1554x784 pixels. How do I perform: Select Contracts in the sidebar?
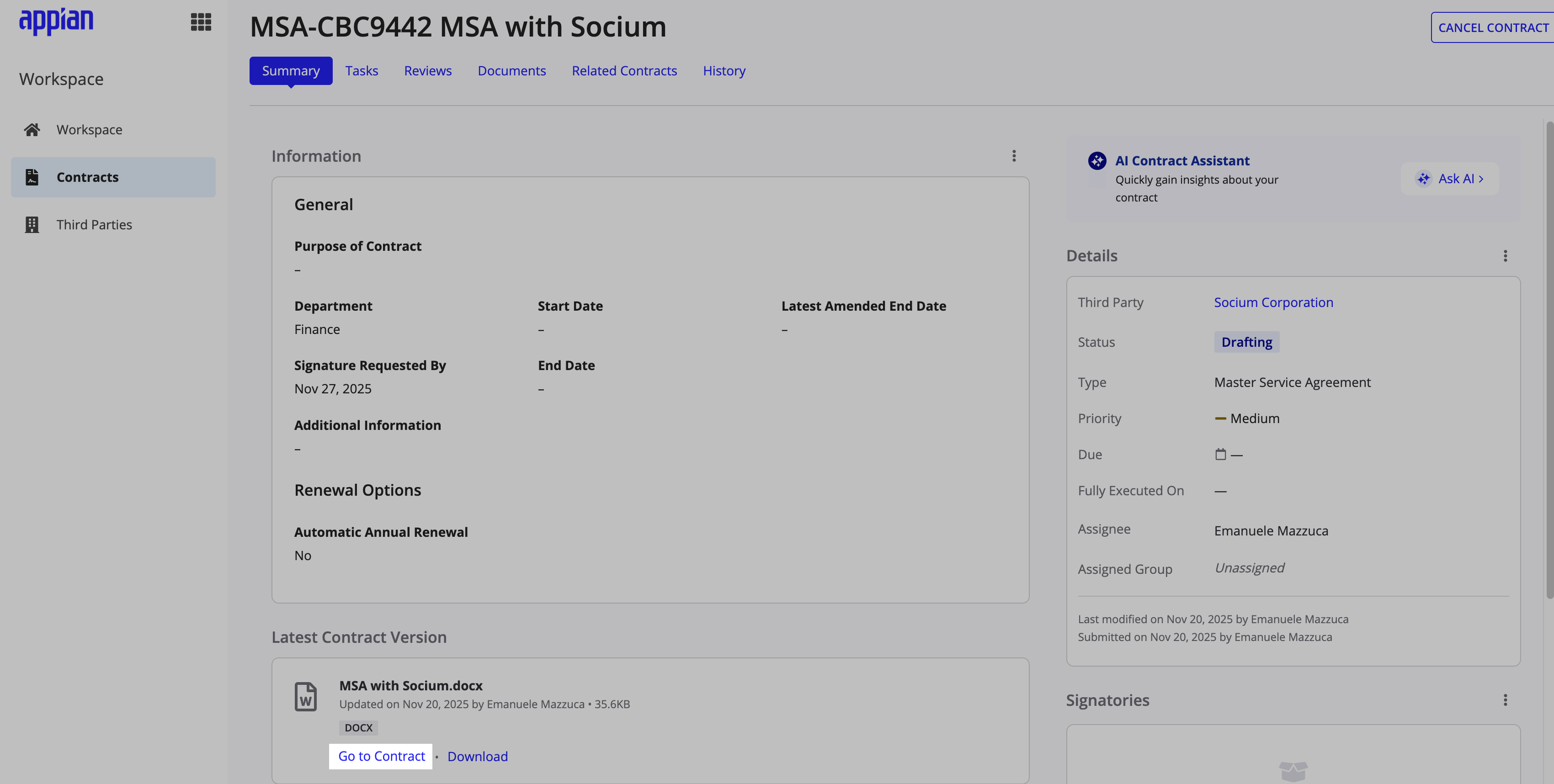click(113, 177)
